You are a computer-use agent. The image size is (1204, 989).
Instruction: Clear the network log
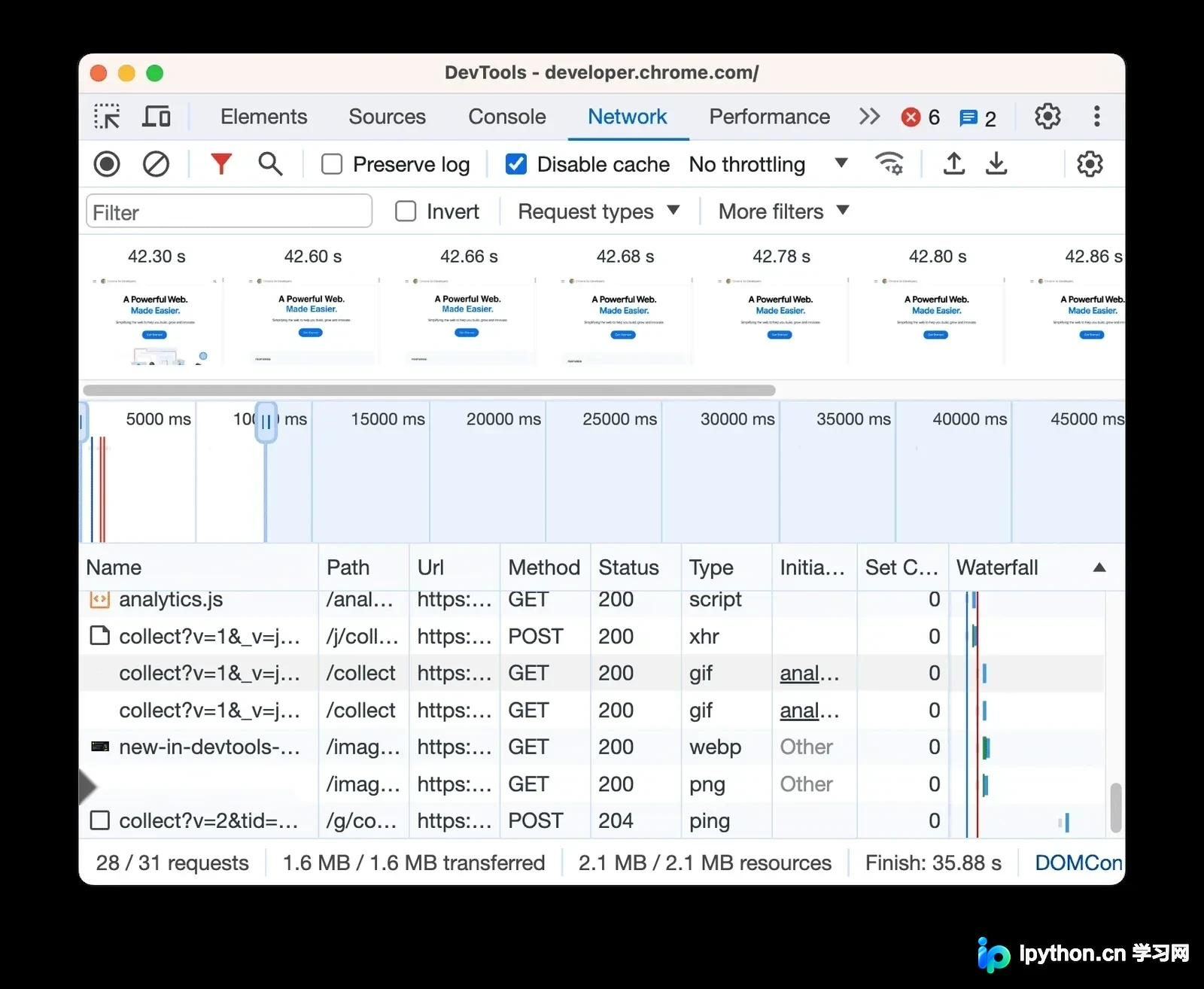coord(156,164)
